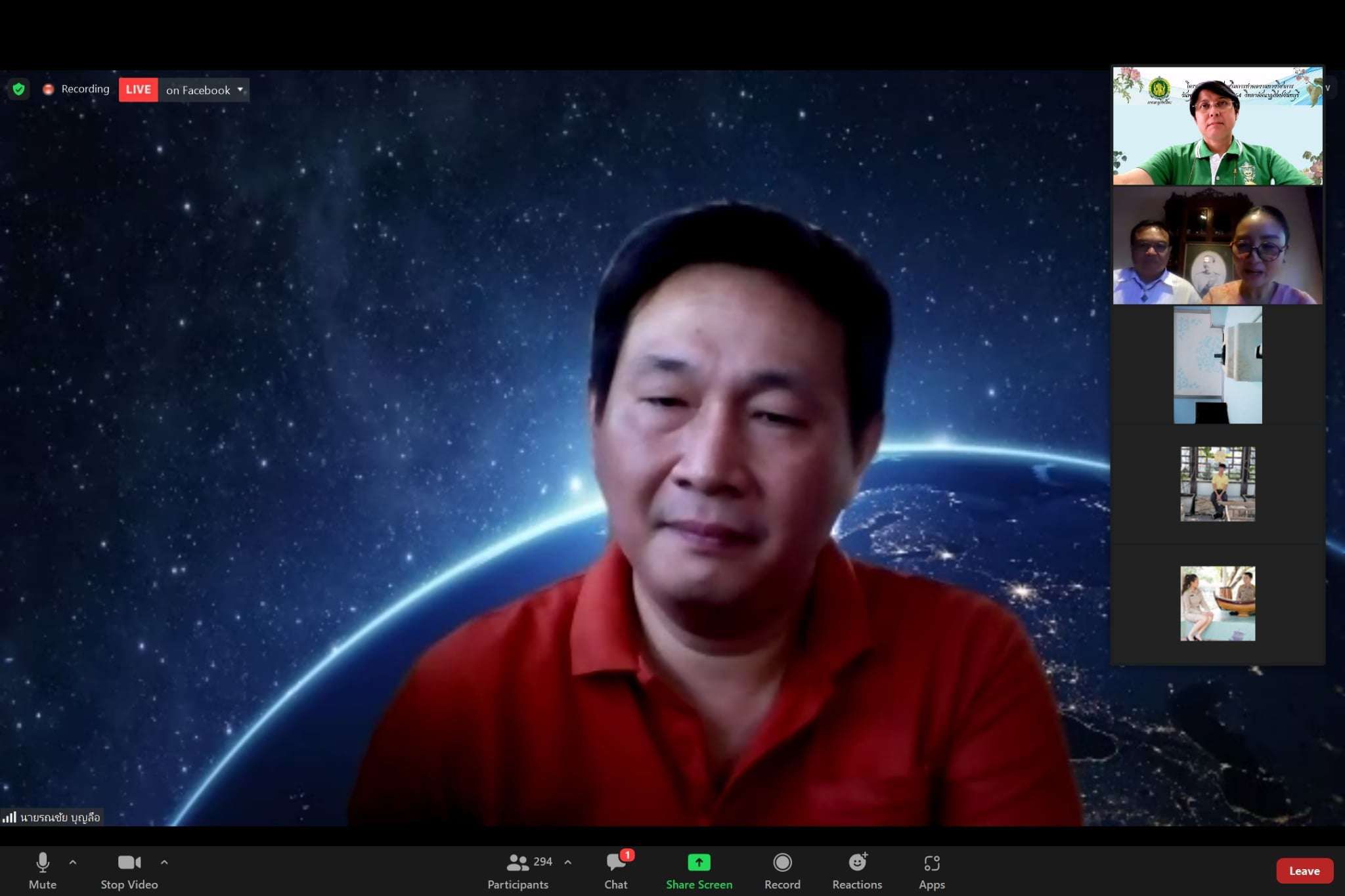Viewport: 1345px width, 896px height.
Task: Select the green-shirt participant video thumbnail
Action: (1217, 125)
